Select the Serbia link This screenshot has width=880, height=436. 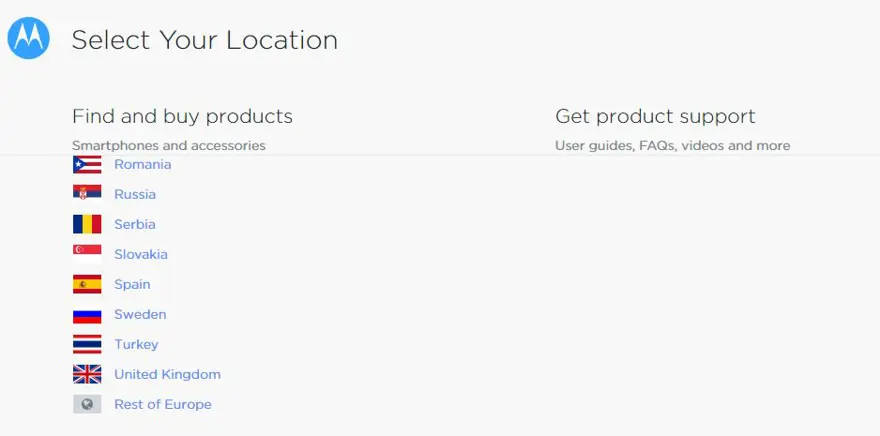tap(135, 224)
